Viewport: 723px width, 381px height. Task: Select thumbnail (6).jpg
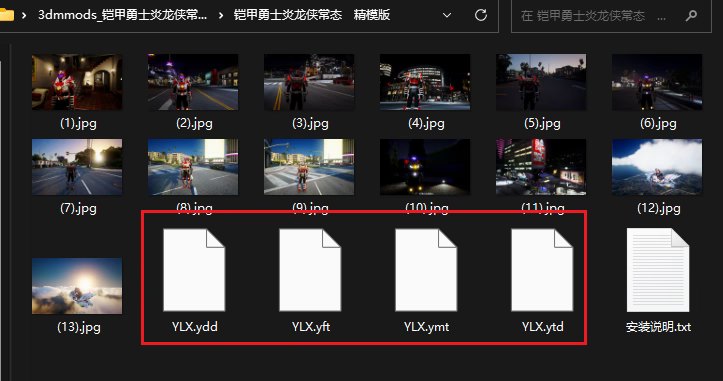click(x=657, y=82)
